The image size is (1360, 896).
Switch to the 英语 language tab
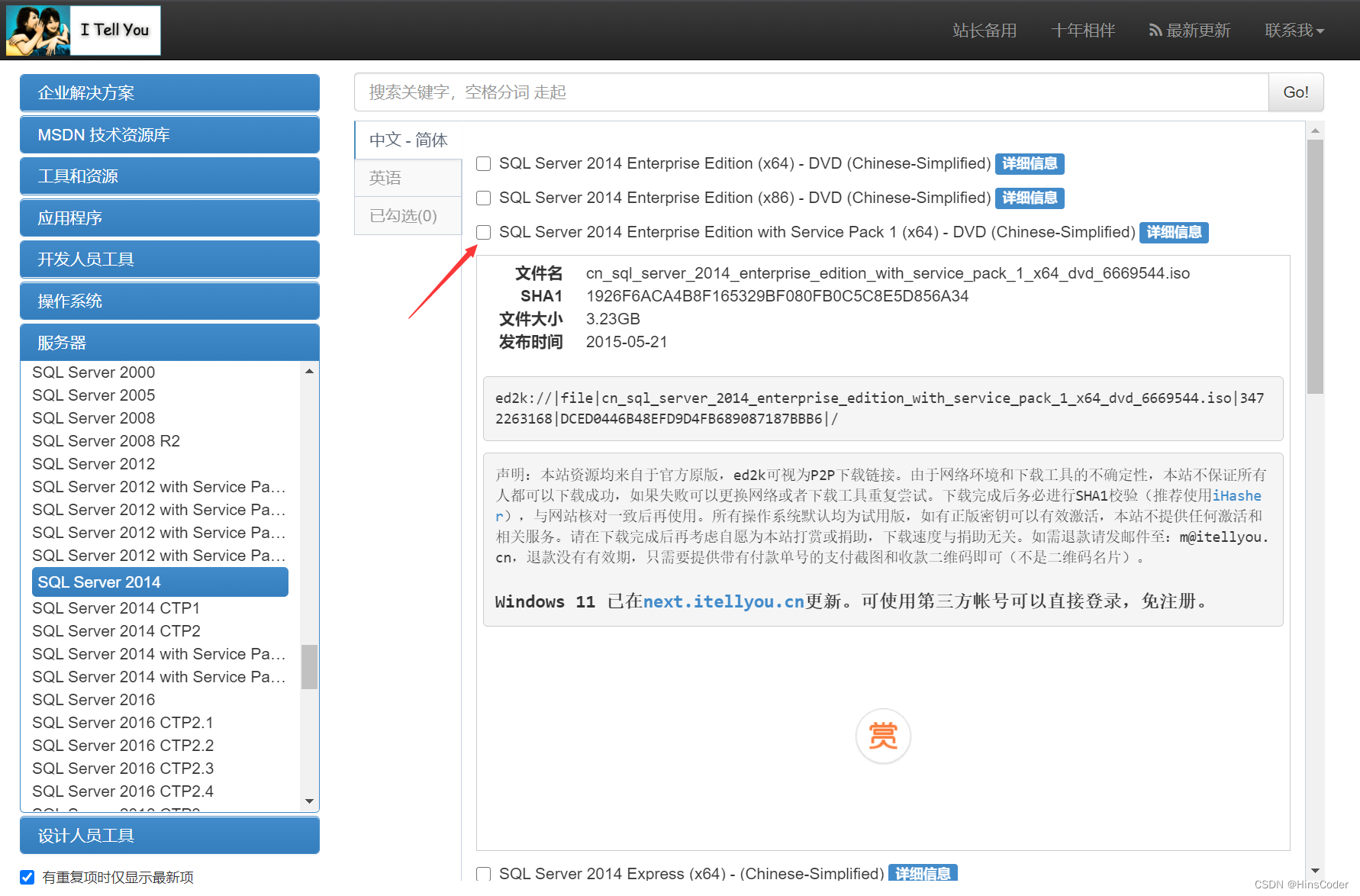click(408, 178)
